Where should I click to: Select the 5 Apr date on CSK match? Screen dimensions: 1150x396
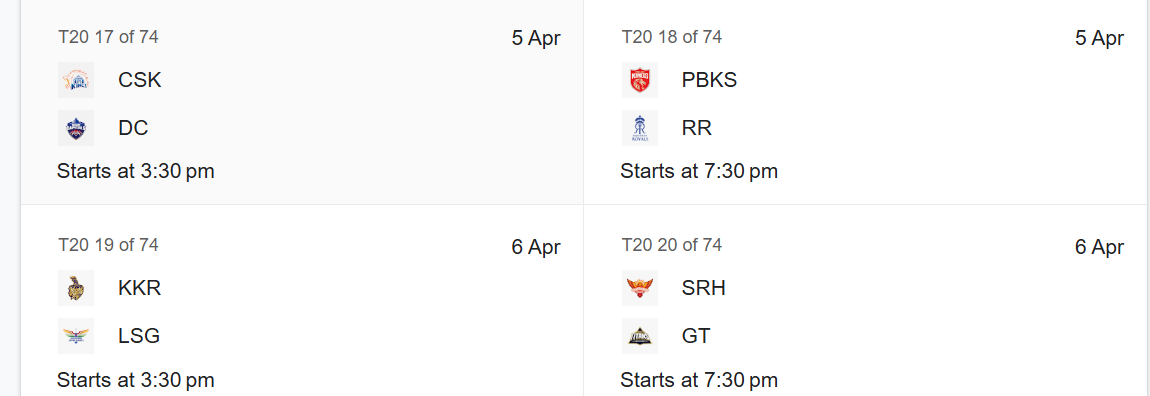click(x=536, y=38)
